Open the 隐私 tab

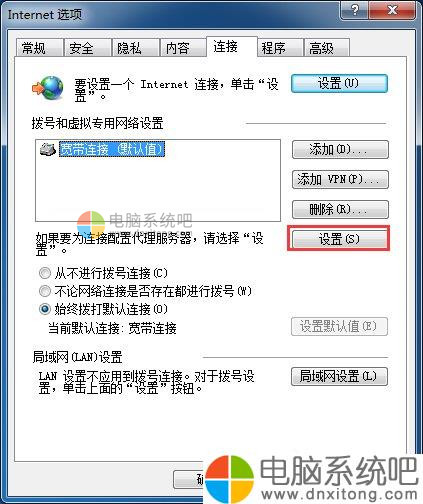[135, 48]
